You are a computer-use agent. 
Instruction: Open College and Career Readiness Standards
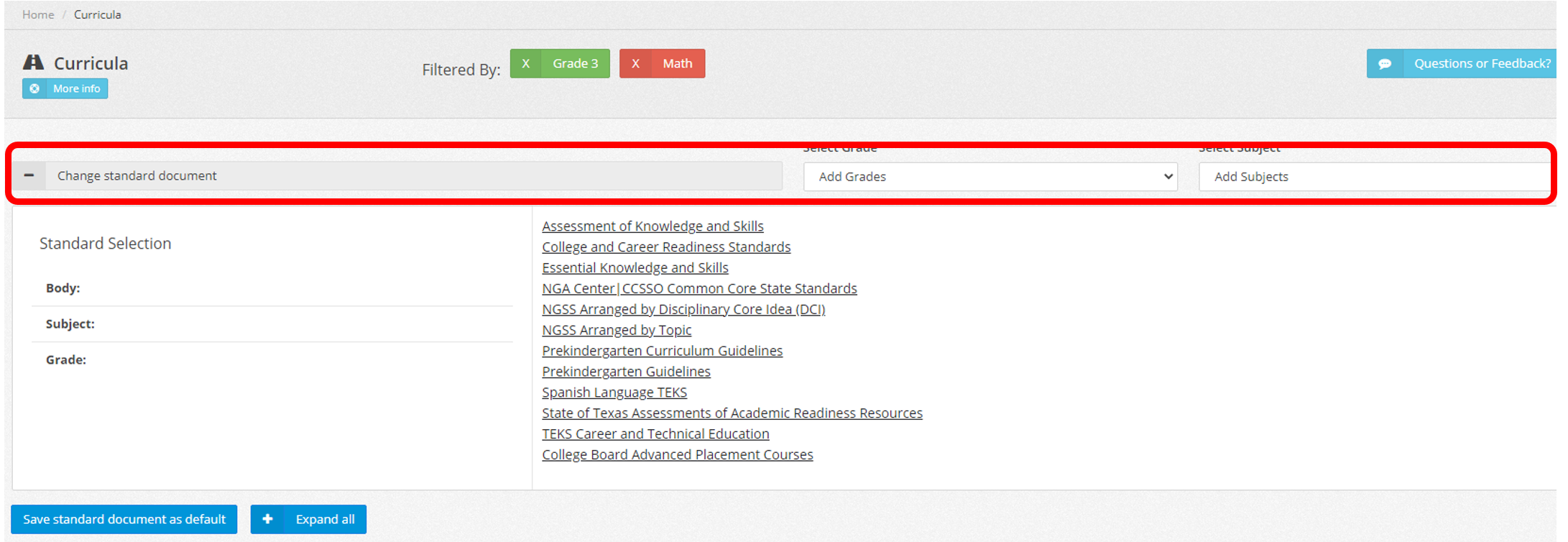[x=666, y=247]
